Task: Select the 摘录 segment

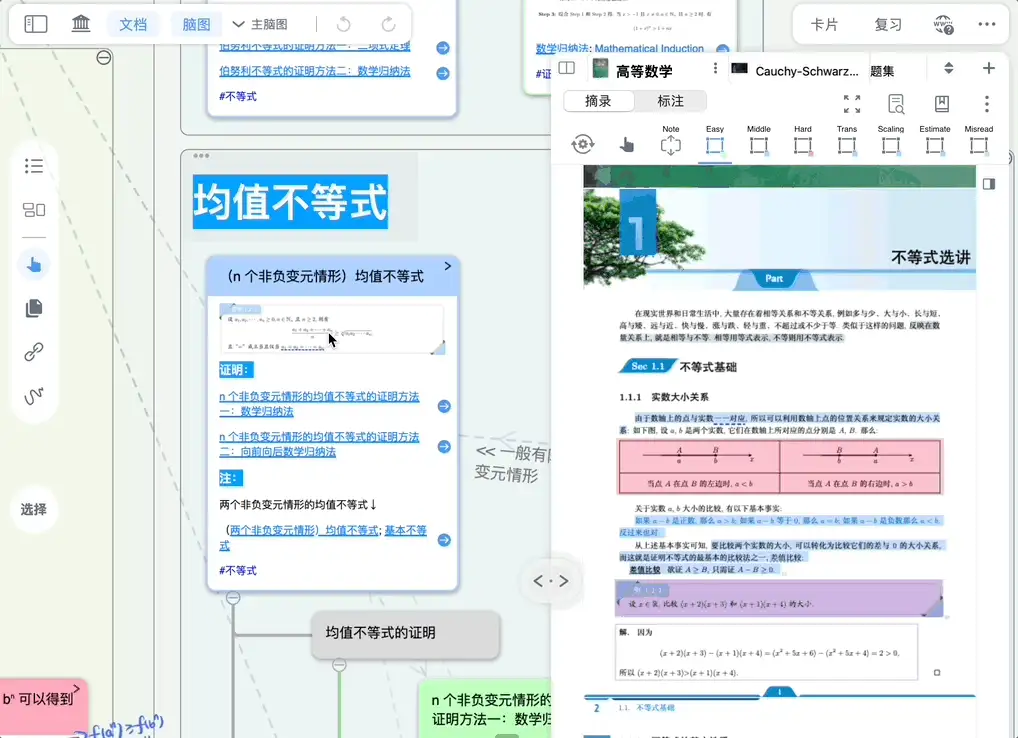Action: point(598,101)
